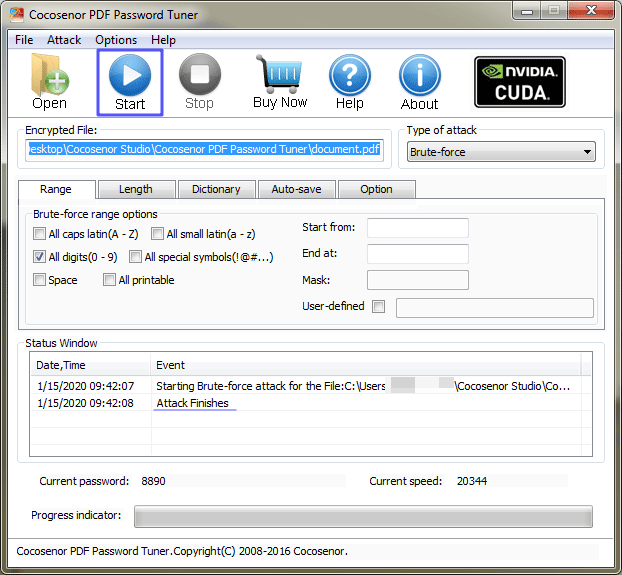Click the copyright status bar text
This screenshot has height=575, width=622.
click(182, 551)
